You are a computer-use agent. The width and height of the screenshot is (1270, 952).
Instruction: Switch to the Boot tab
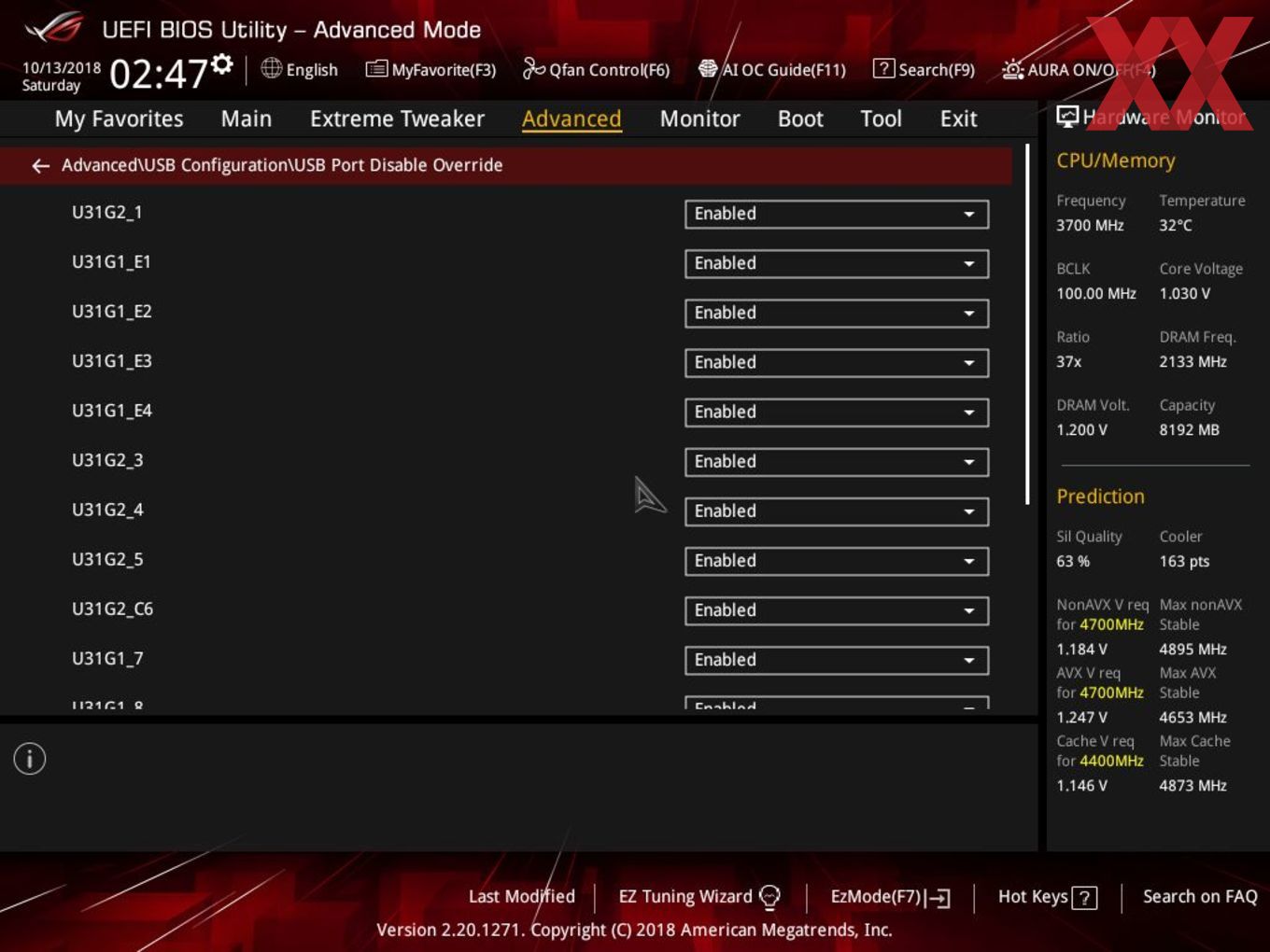click(800, 119)
